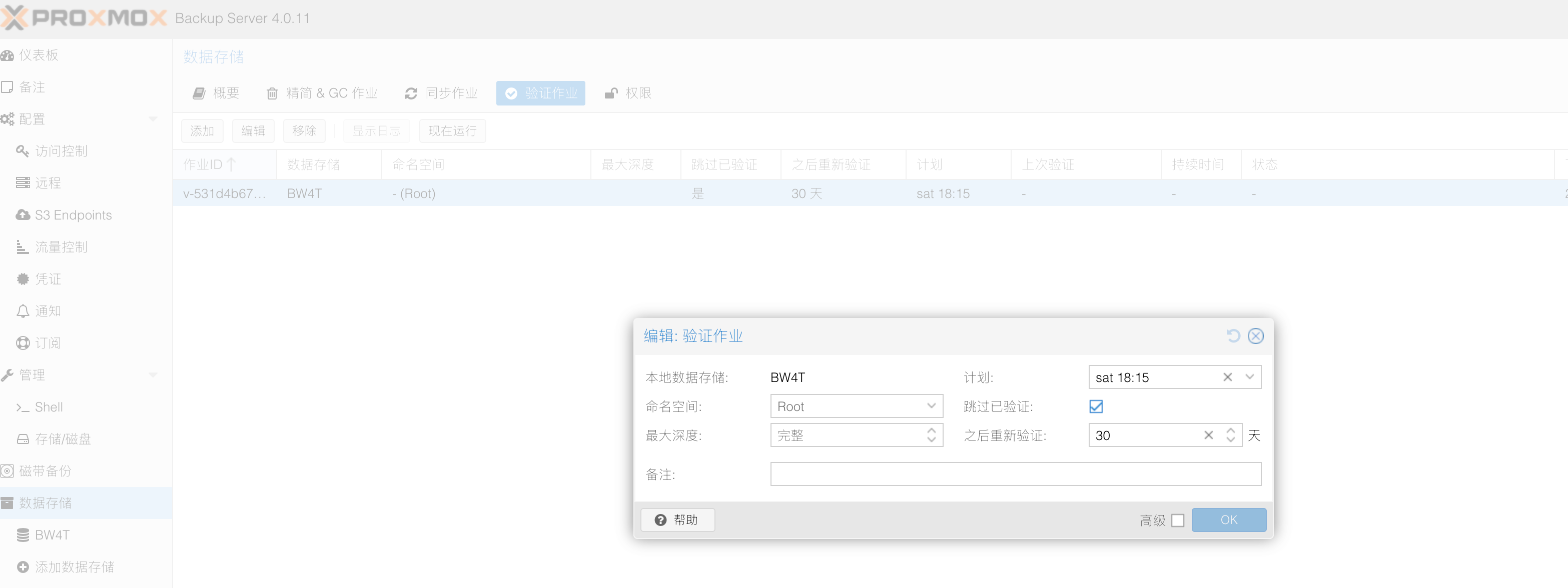This screenshot has height=588, width=1568.
Task: Increase 之后重新验证 days with spinner
Action: click(1230, 430)
